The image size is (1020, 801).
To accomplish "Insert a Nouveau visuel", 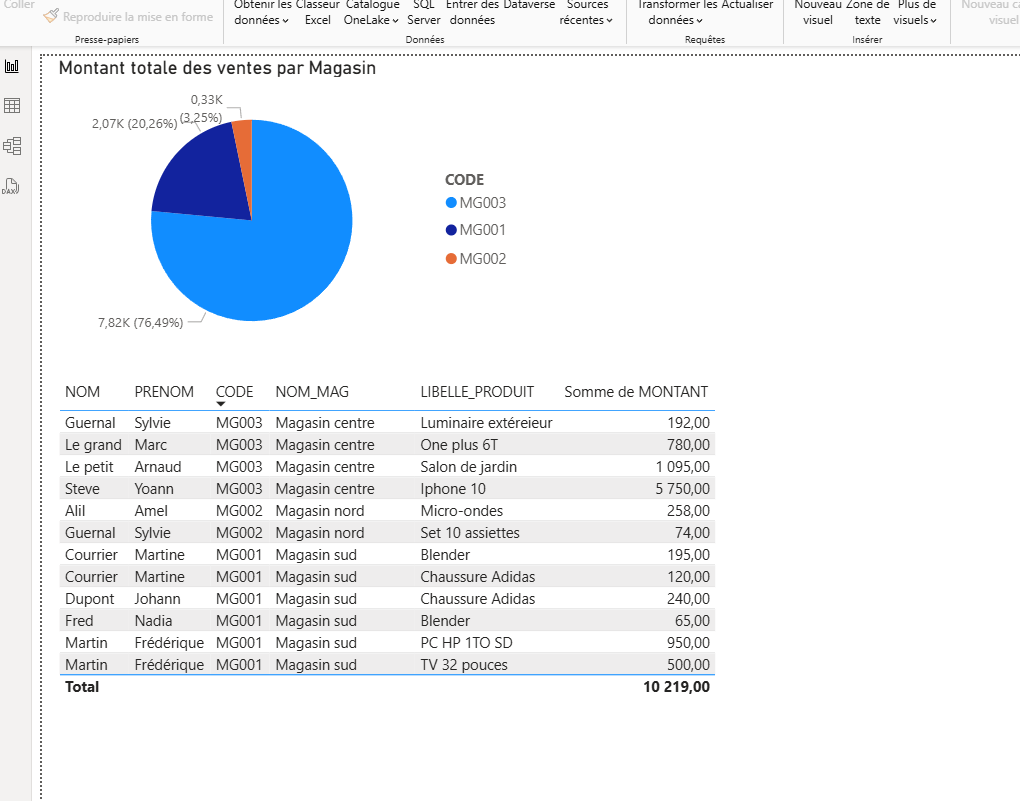I will click(817, 12).
